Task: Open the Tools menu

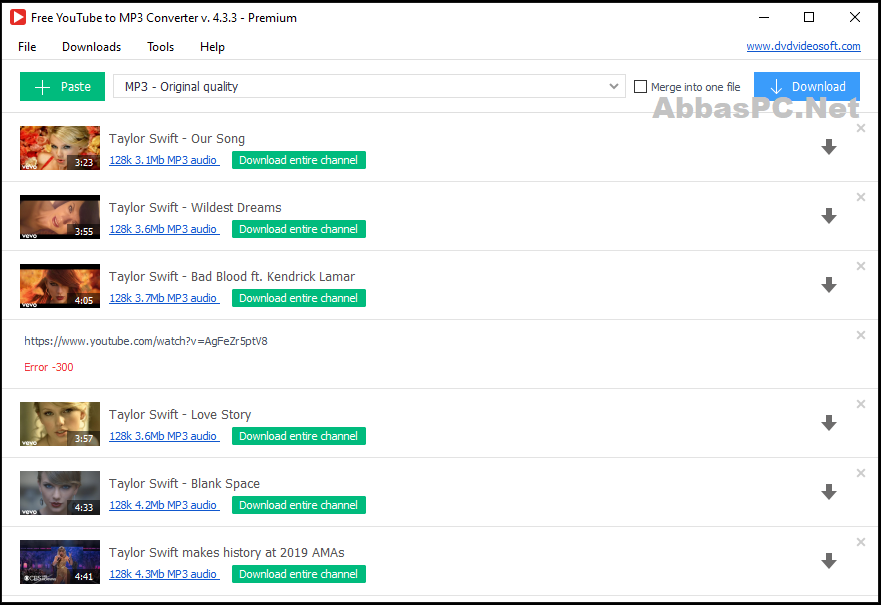Action: click(x=161, y=47)
